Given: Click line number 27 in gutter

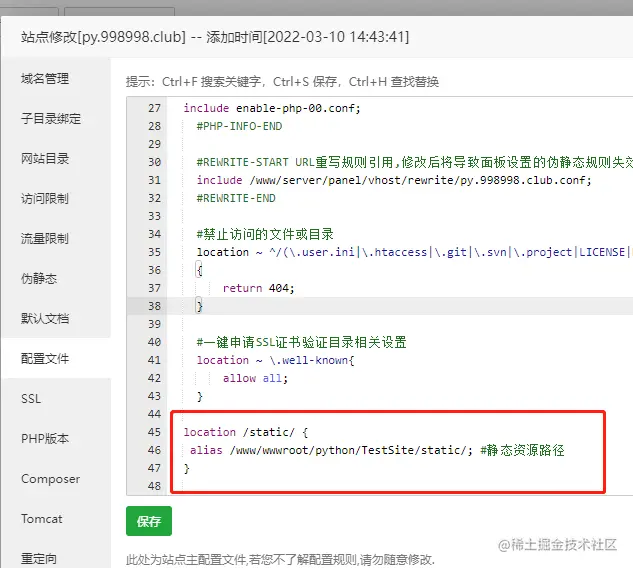Looking at the screenshot, I should click(x=154, y=108).
